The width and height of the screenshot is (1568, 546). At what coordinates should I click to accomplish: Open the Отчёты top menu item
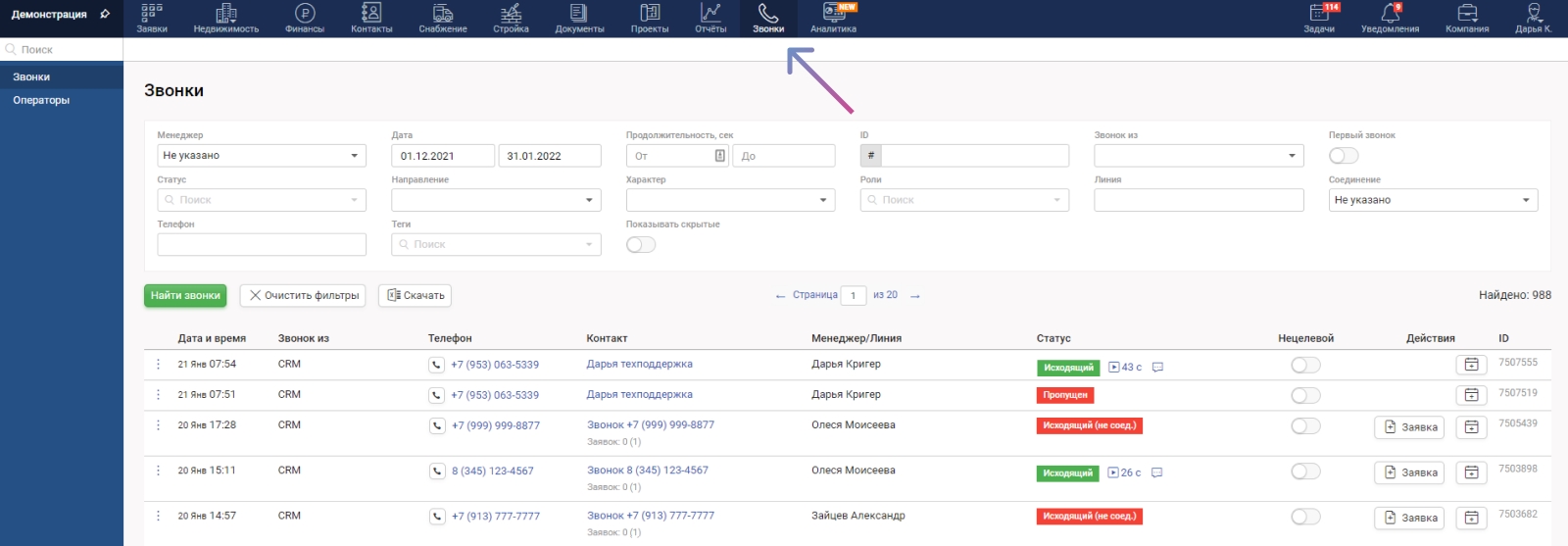(x=710, y=18)
